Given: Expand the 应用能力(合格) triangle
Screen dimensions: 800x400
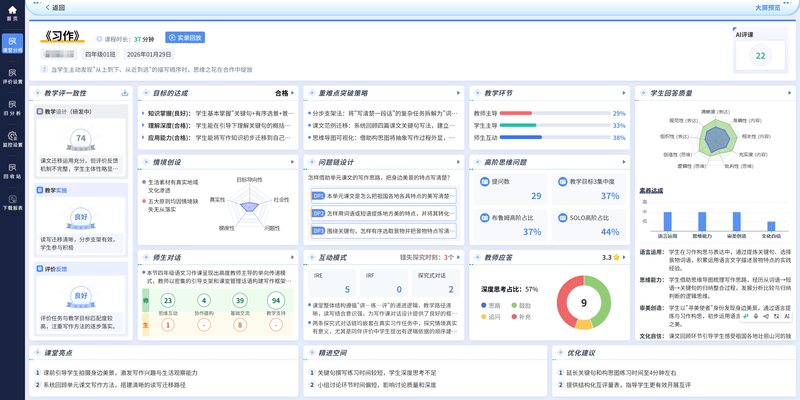Looking at the screenshot, I should pos(143,137).
